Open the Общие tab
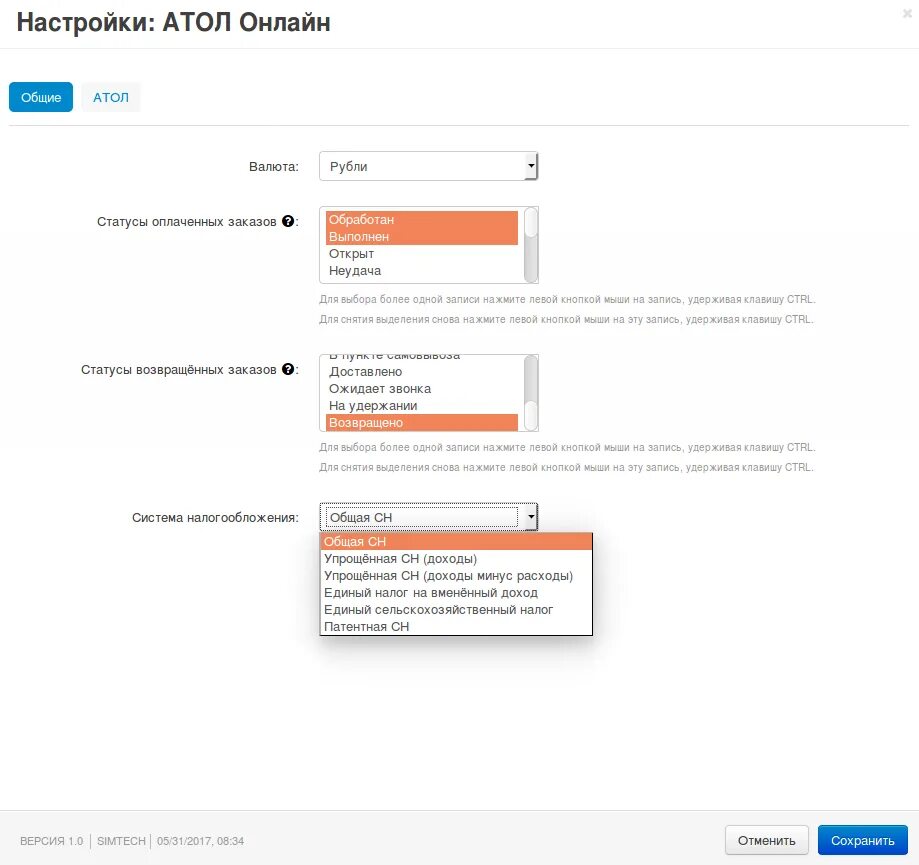This screenshot has width=919, height=865. pyautogui.click(x=41, y=97)
